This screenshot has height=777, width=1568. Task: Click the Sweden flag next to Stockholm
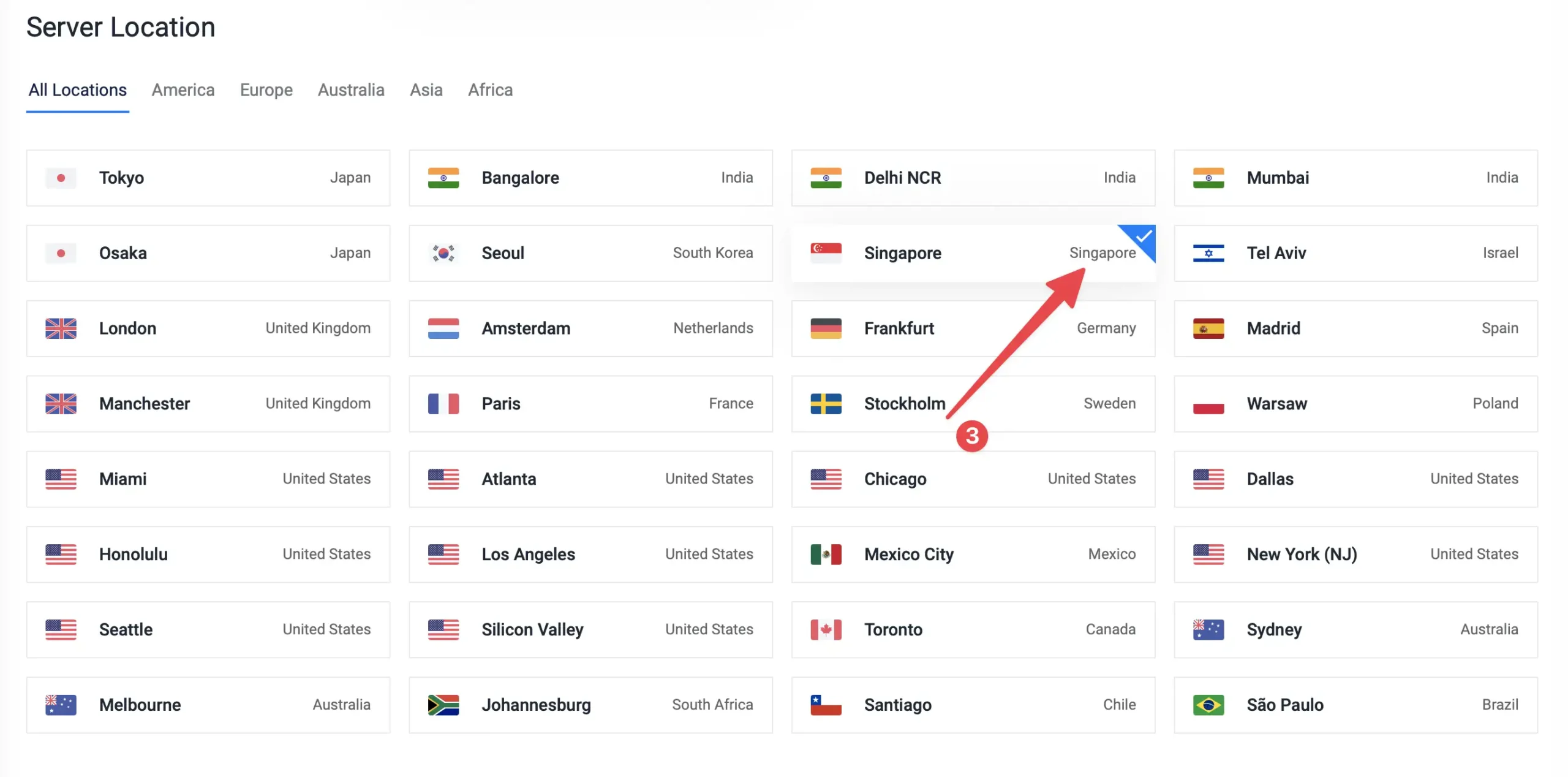[x=826, y=404]
